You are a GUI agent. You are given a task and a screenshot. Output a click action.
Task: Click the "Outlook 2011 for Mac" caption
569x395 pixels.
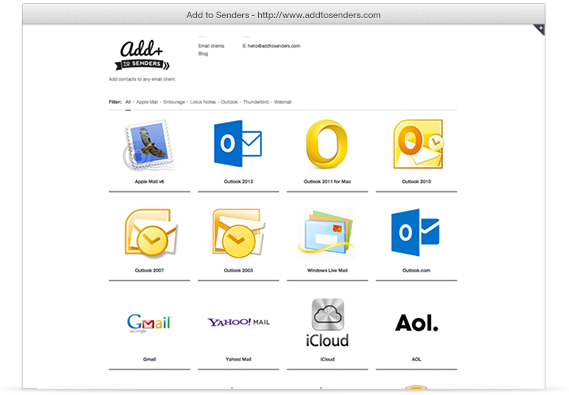coord(327,181)
